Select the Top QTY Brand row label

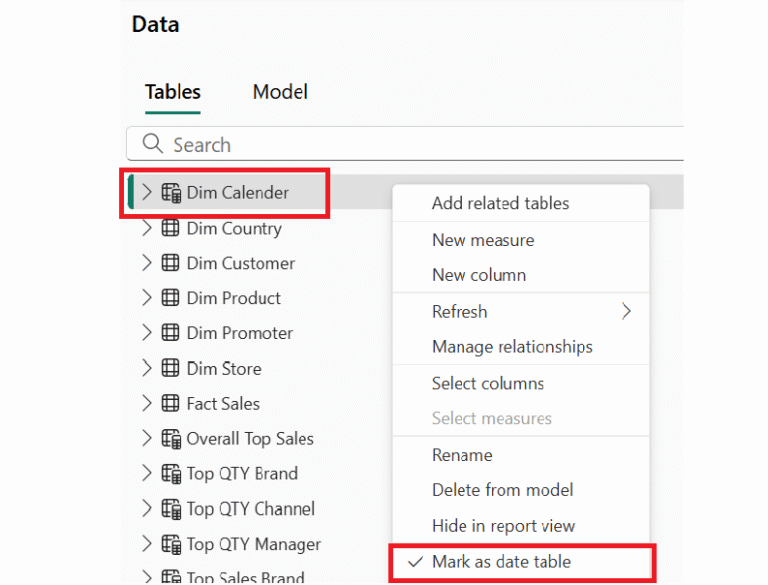click(242, 474)
